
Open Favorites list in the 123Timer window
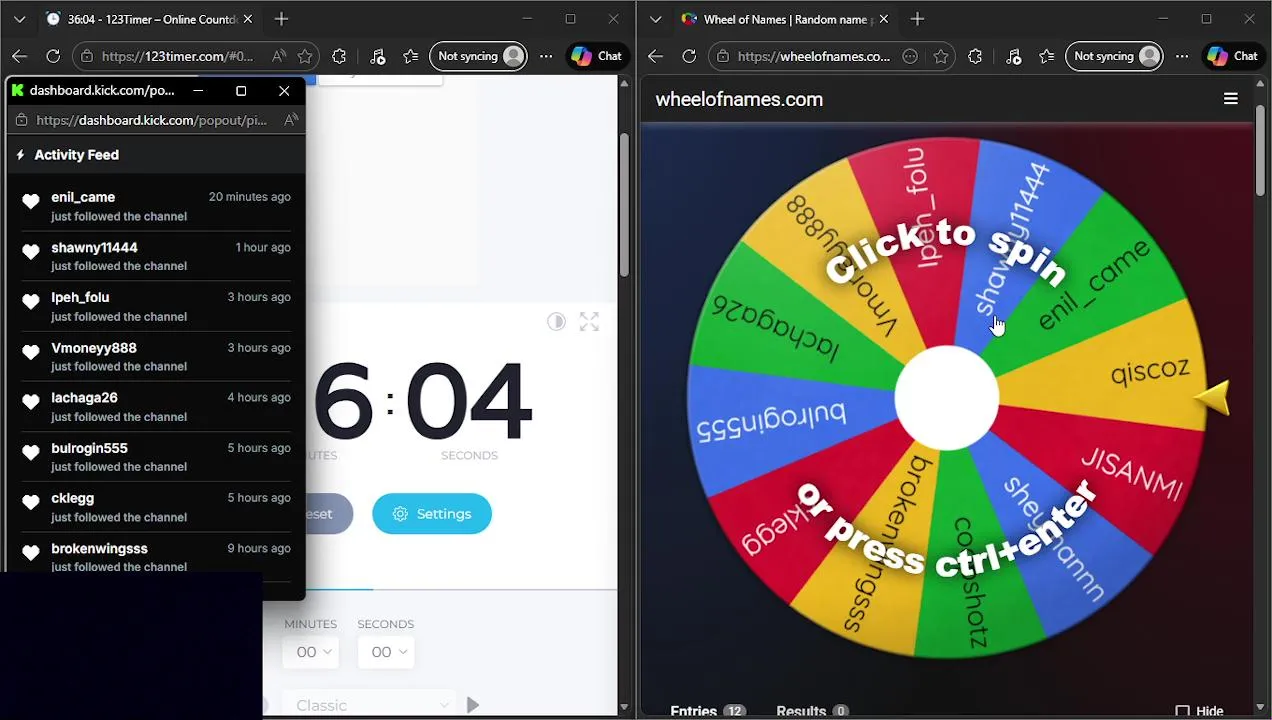(410, 56)
